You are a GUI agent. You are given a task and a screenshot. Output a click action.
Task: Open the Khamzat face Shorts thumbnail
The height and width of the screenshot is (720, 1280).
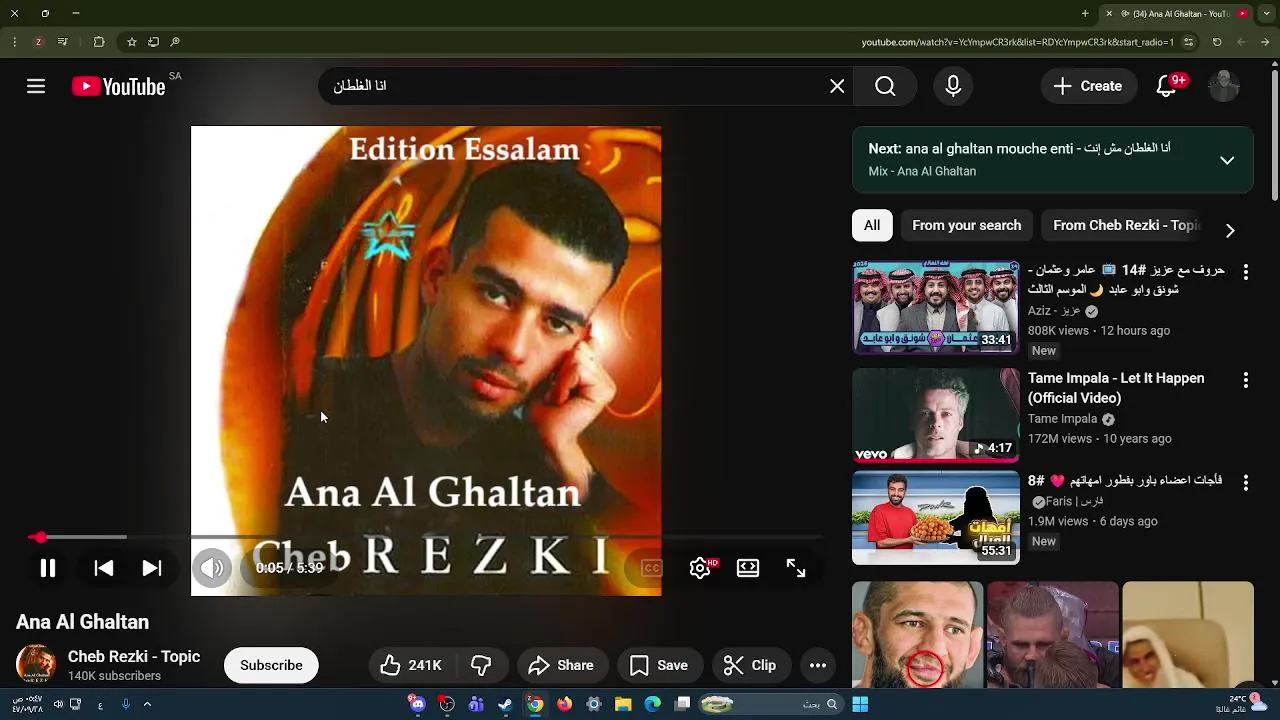(x=917, y=635)
